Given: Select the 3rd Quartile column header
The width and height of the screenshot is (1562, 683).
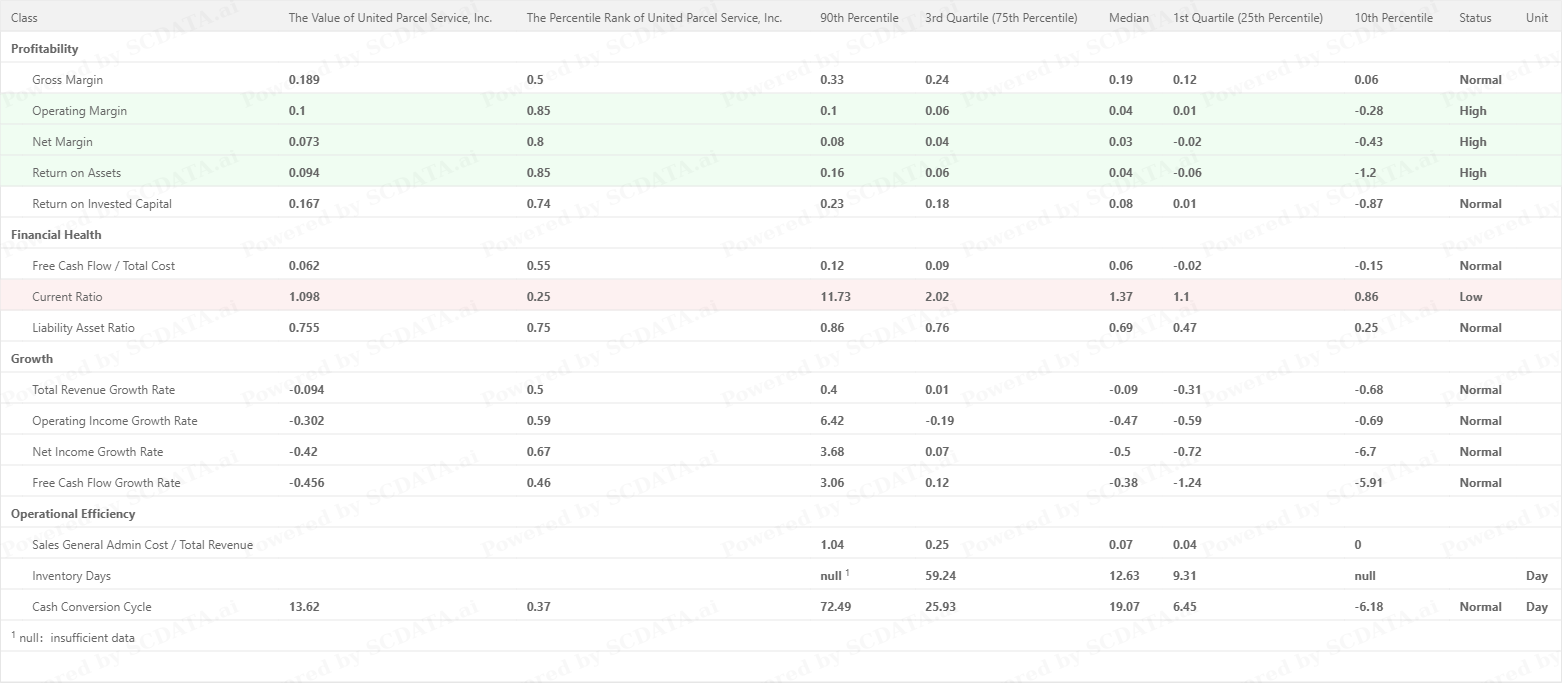Looking at the screenshot, I should click(x=1001, y=18).
